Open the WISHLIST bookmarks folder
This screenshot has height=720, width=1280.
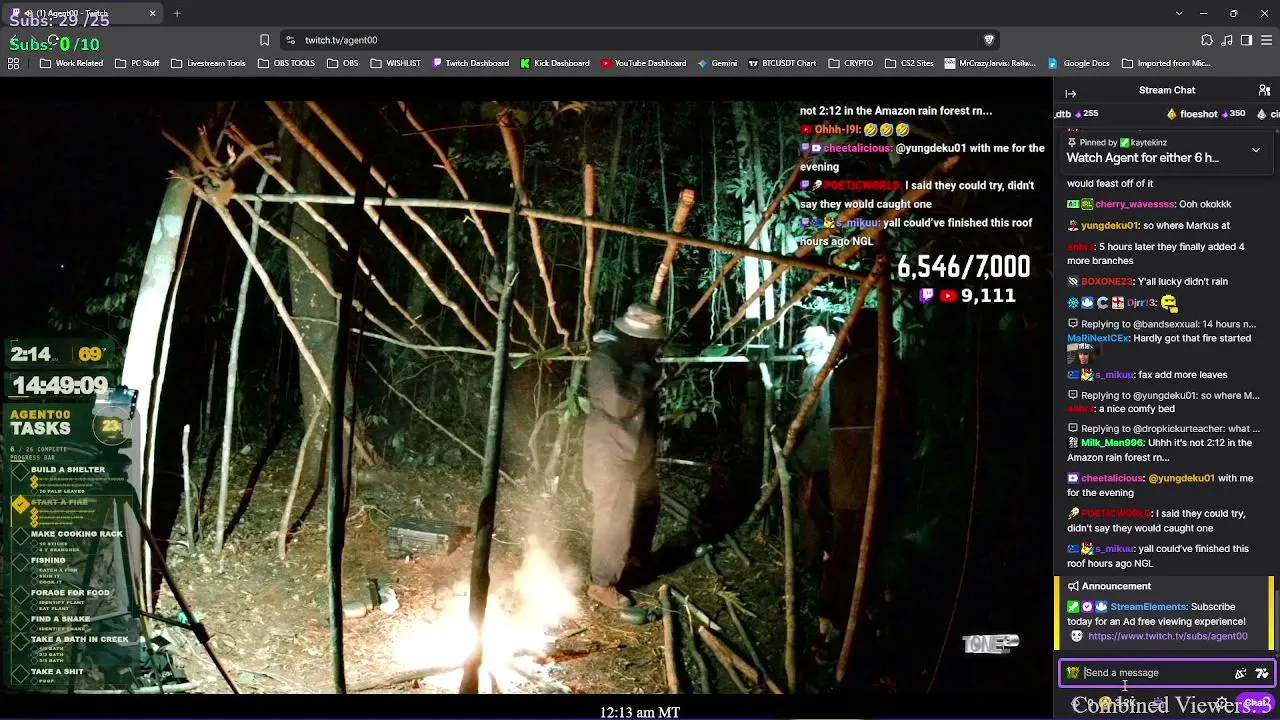[x=395, y=63]
